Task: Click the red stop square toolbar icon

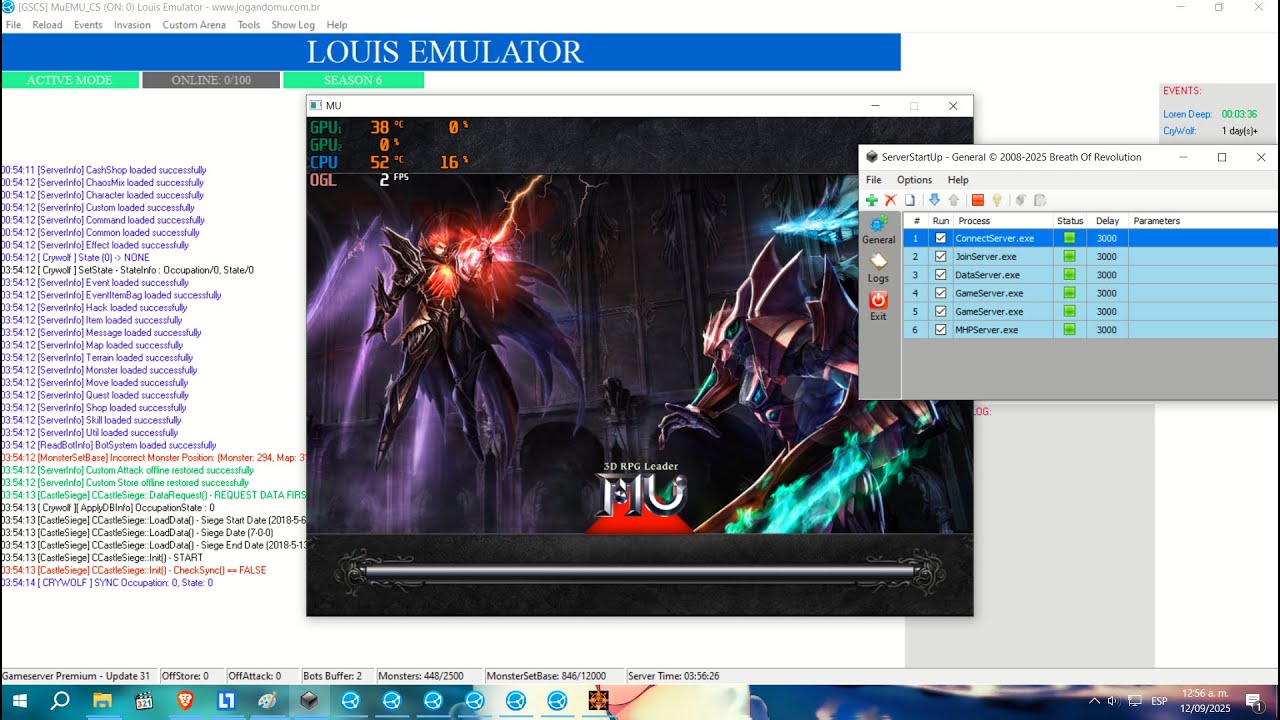Action: coord(978,200)
